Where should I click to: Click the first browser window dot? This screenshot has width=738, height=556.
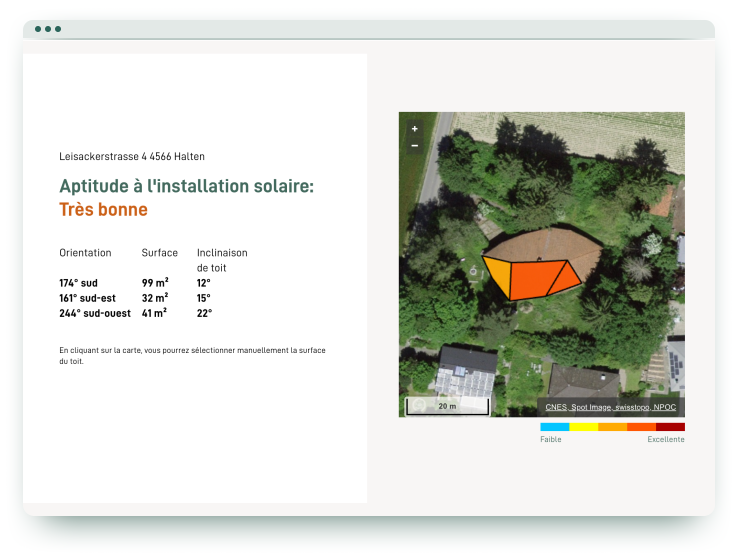coord(38,29)
